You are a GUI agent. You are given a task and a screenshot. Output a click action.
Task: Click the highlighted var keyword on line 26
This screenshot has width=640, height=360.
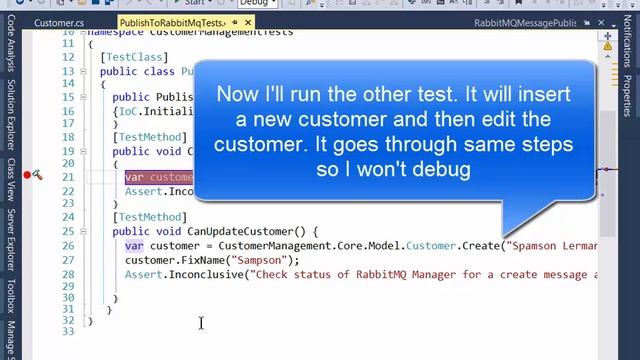tap(134, 246)
